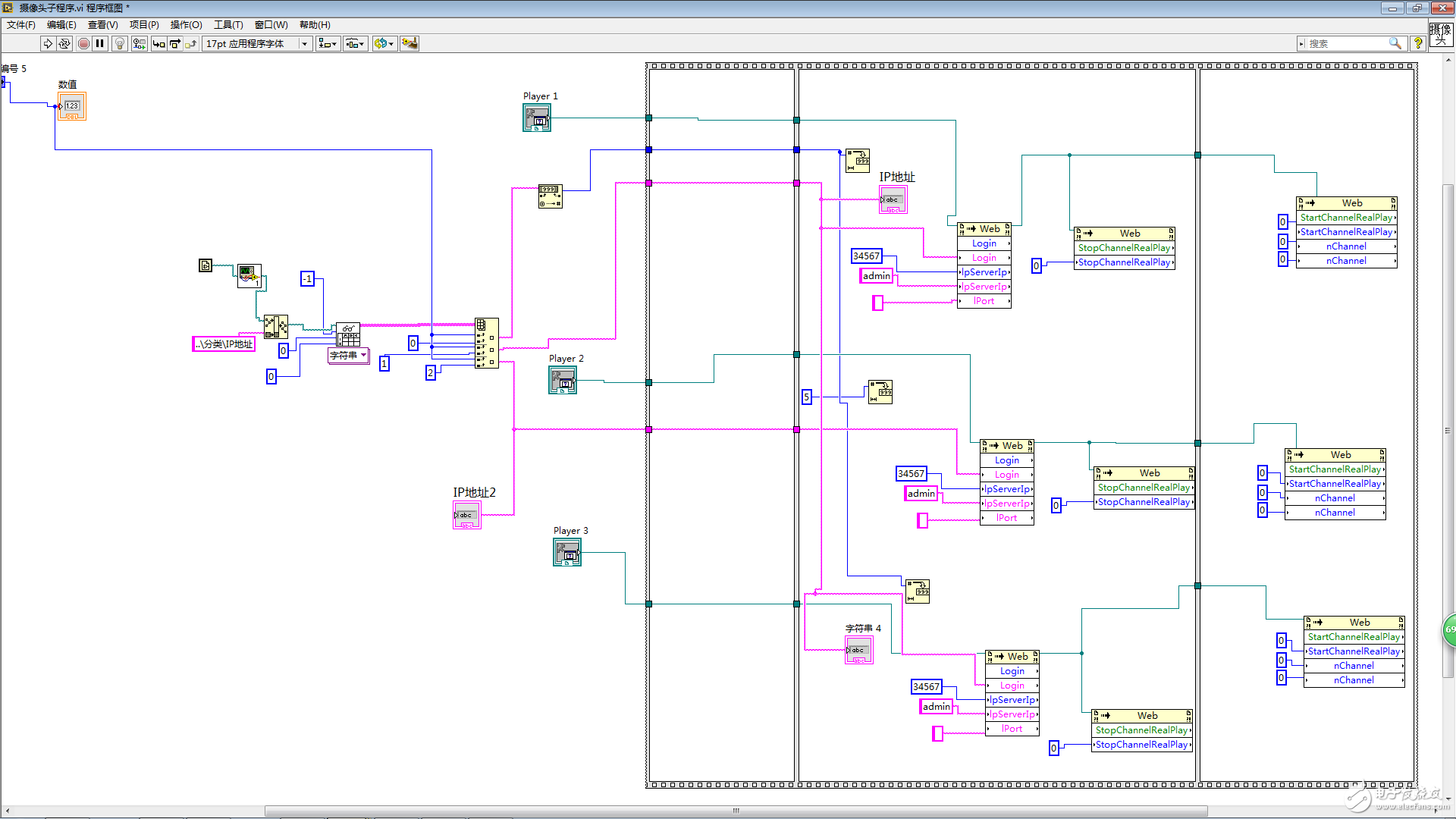Select the bottom Web StartChannelRealPlay node
This screenshot has width=1456, height=819.
click(x=1354, y=651)
